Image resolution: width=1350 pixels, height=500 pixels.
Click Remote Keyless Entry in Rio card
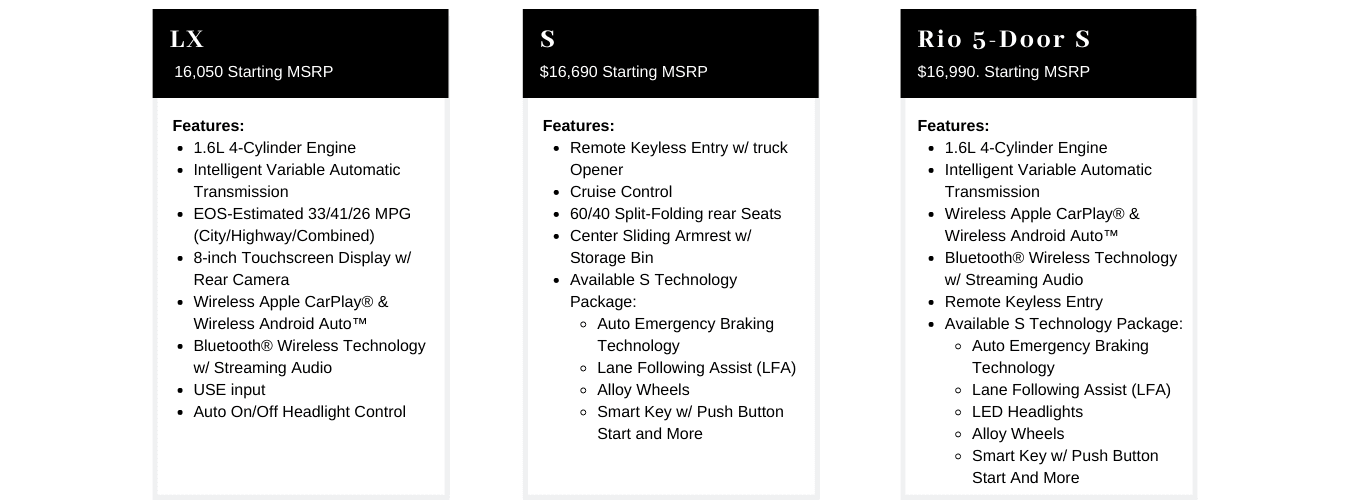coord(1024,302)
